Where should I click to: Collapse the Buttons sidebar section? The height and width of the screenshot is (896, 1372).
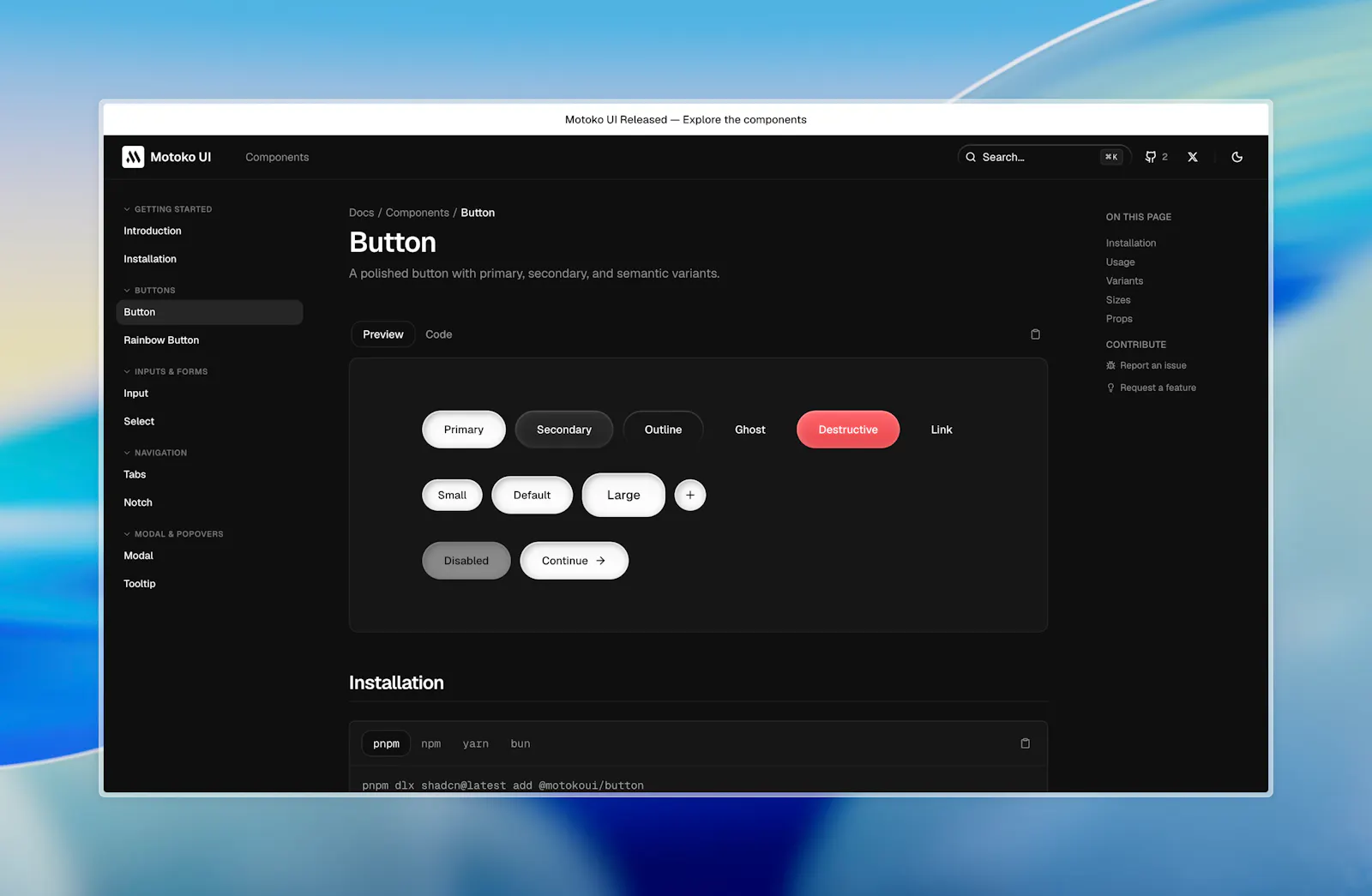tap(149, 291)
